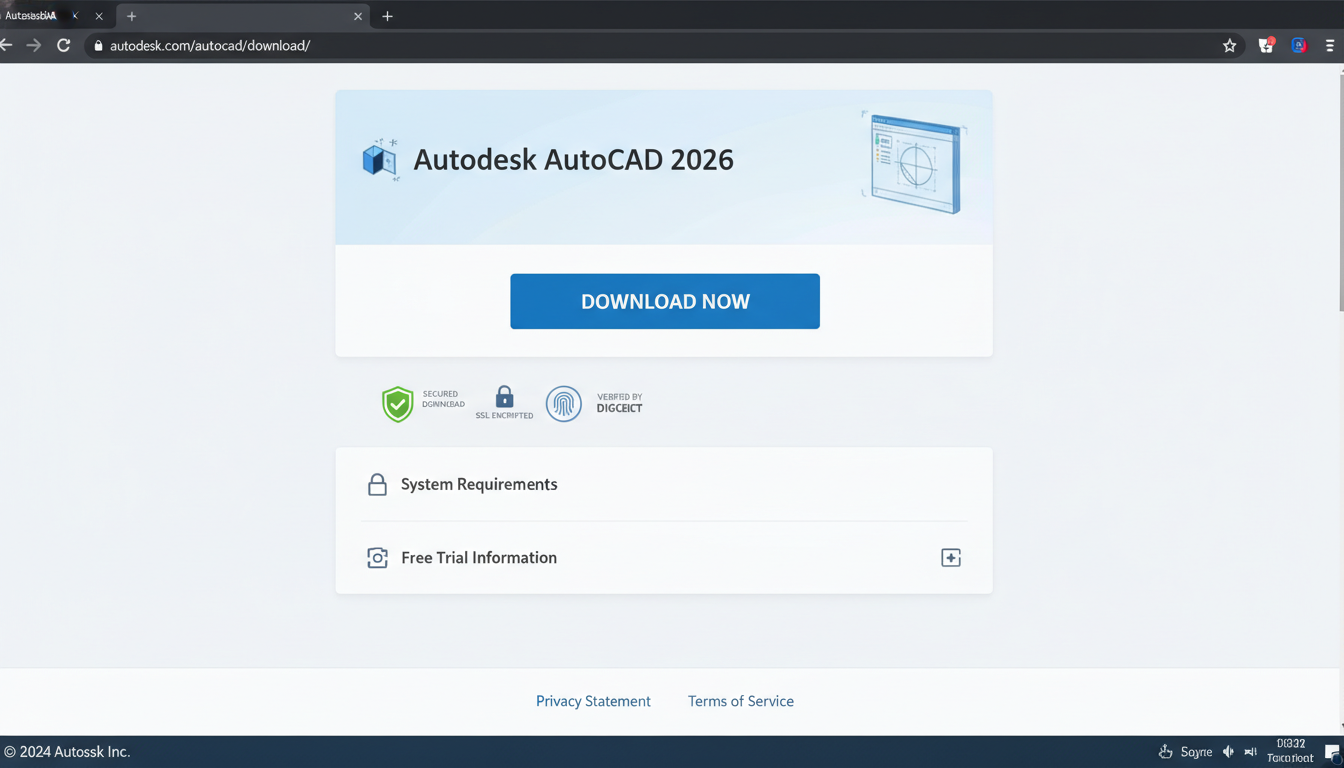Click the AutoCAD cube logo icon
Viewport: 1344px width, 768px height.
click(x=380, y=159)
